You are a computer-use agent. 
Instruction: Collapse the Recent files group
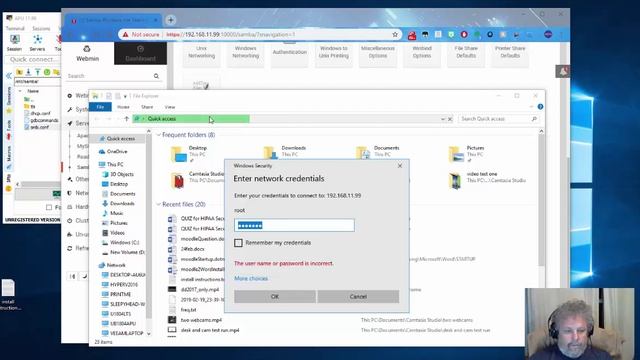[159, 204]
